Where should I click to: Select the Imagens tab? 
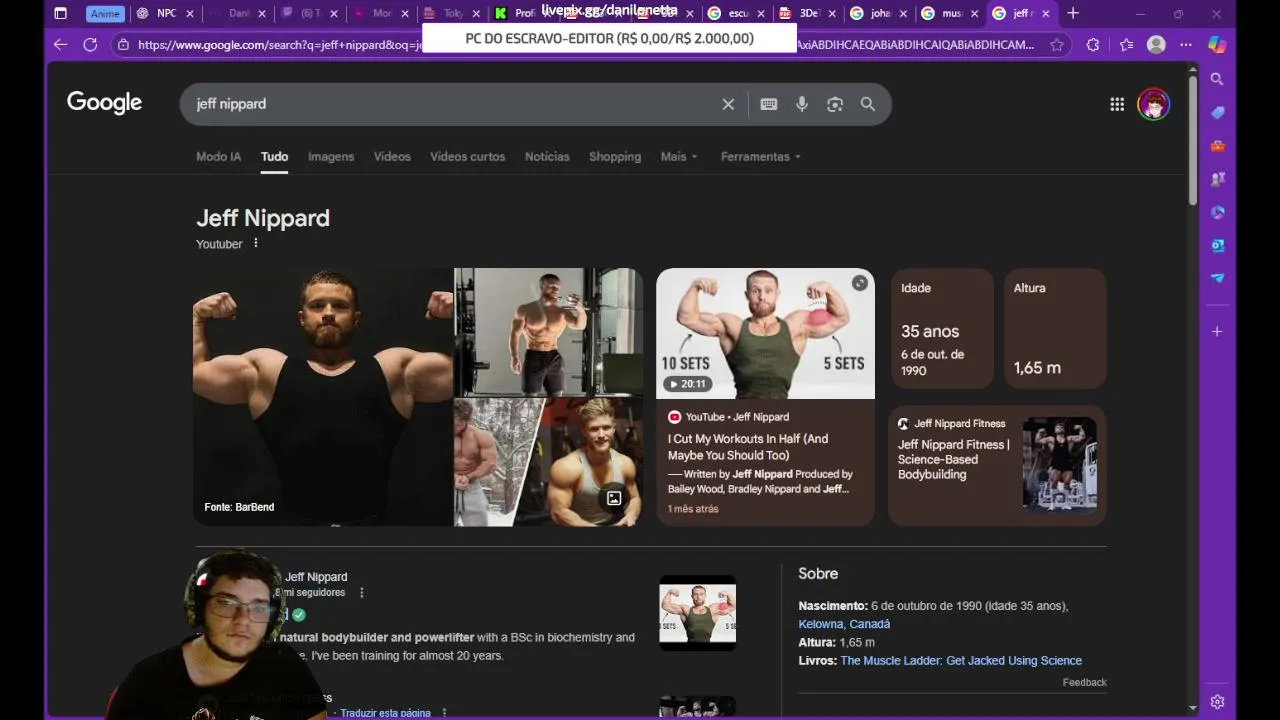pos(331,156)
